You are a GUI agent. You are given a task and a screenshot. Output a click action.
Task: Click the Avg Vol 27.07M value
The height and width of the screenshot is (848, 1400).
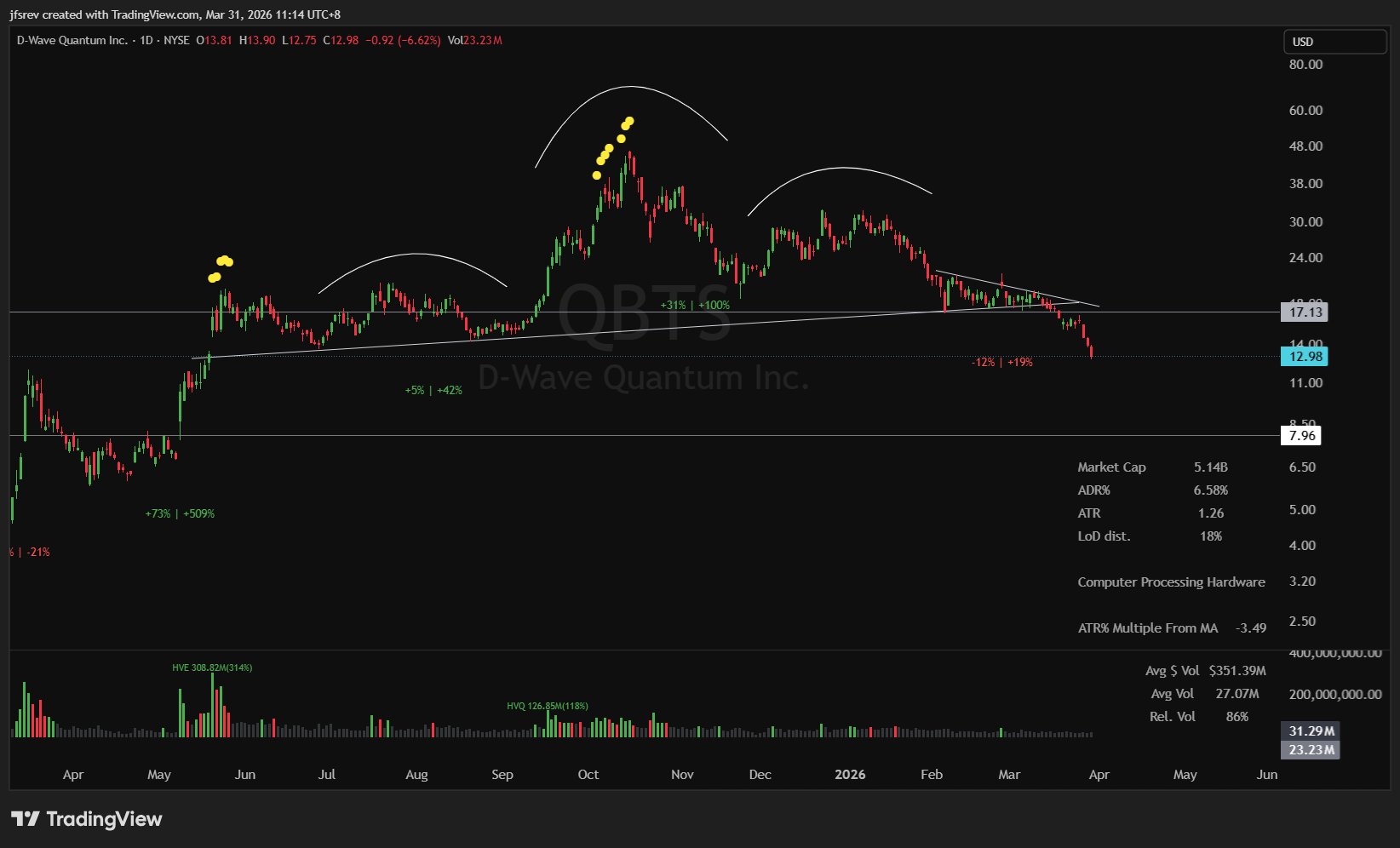pos(1236,694)
